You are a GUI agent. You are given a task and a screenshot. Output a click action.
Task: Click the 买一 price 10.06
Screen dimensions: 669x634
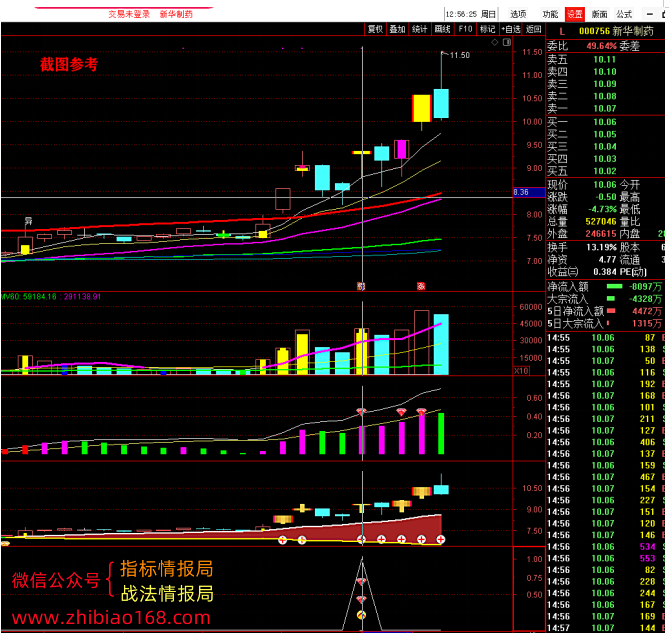(605, 122)
